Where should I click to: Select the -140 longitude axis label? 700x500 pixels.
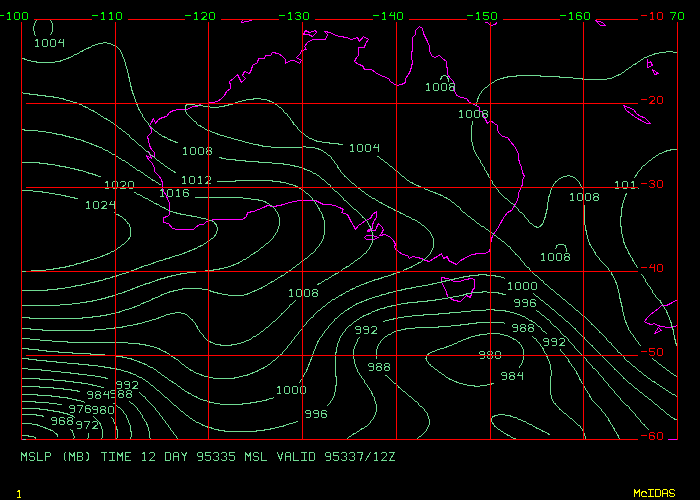click(x=391, y=17)
